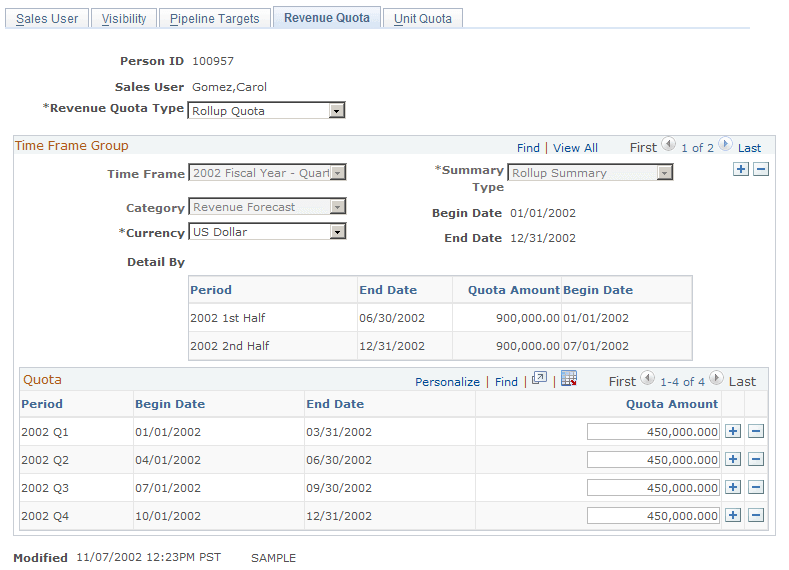The image size is (789, 570).
Task: Click the 2002 Q4 begin date 10/01/2002
Action: point(168,516)
